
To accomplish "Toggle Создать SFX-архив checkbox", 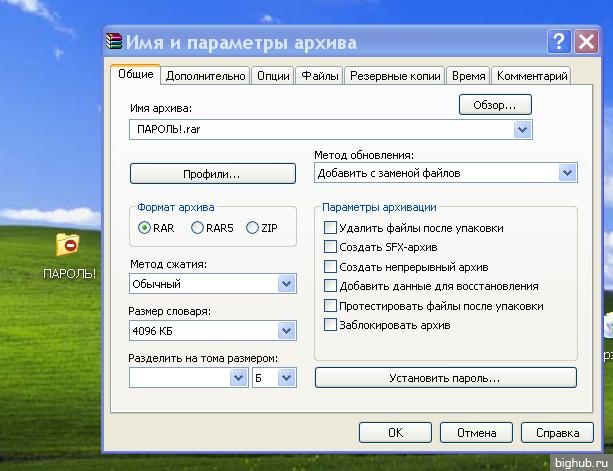I will (331, 247).
